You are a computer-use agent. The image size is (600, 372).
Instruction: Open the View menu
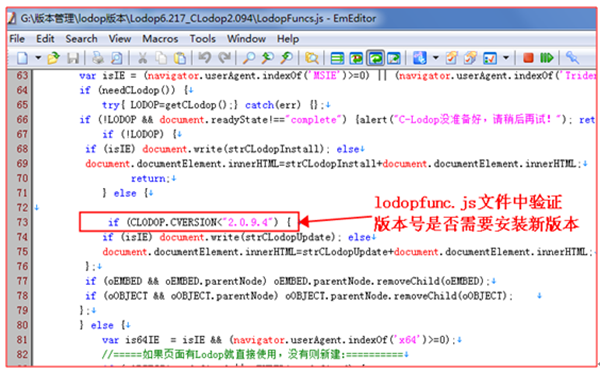pos(120,39)
